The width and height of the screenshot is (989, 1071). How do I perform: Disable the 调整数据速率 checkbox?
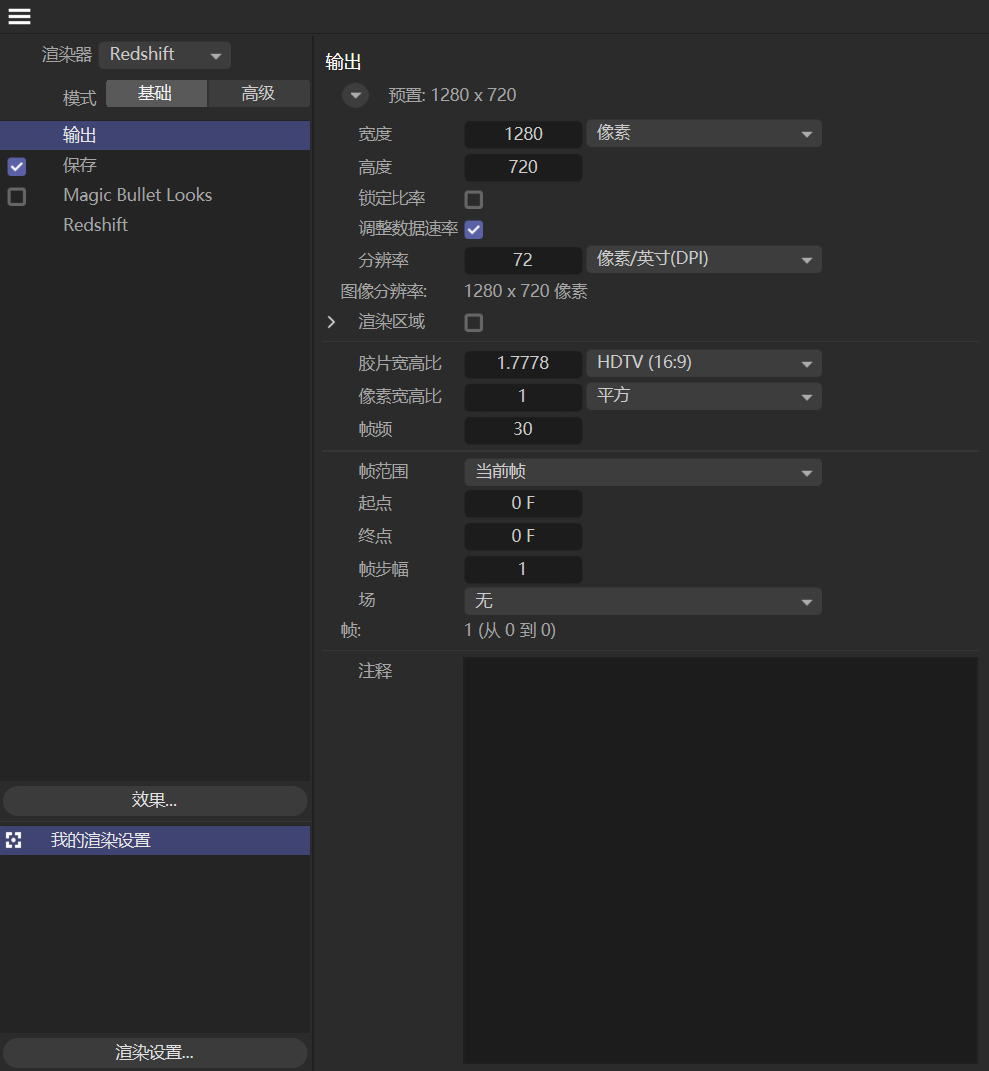473,229
